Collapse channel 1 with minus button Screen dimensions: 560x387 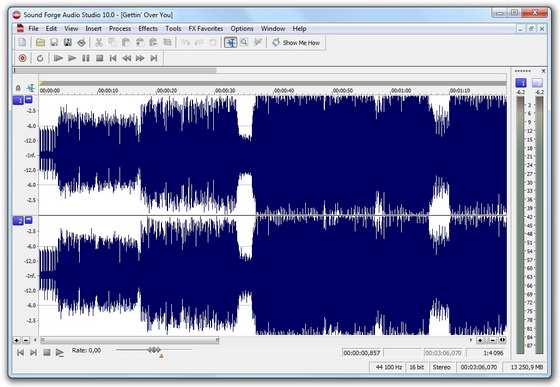click(29, 100)
